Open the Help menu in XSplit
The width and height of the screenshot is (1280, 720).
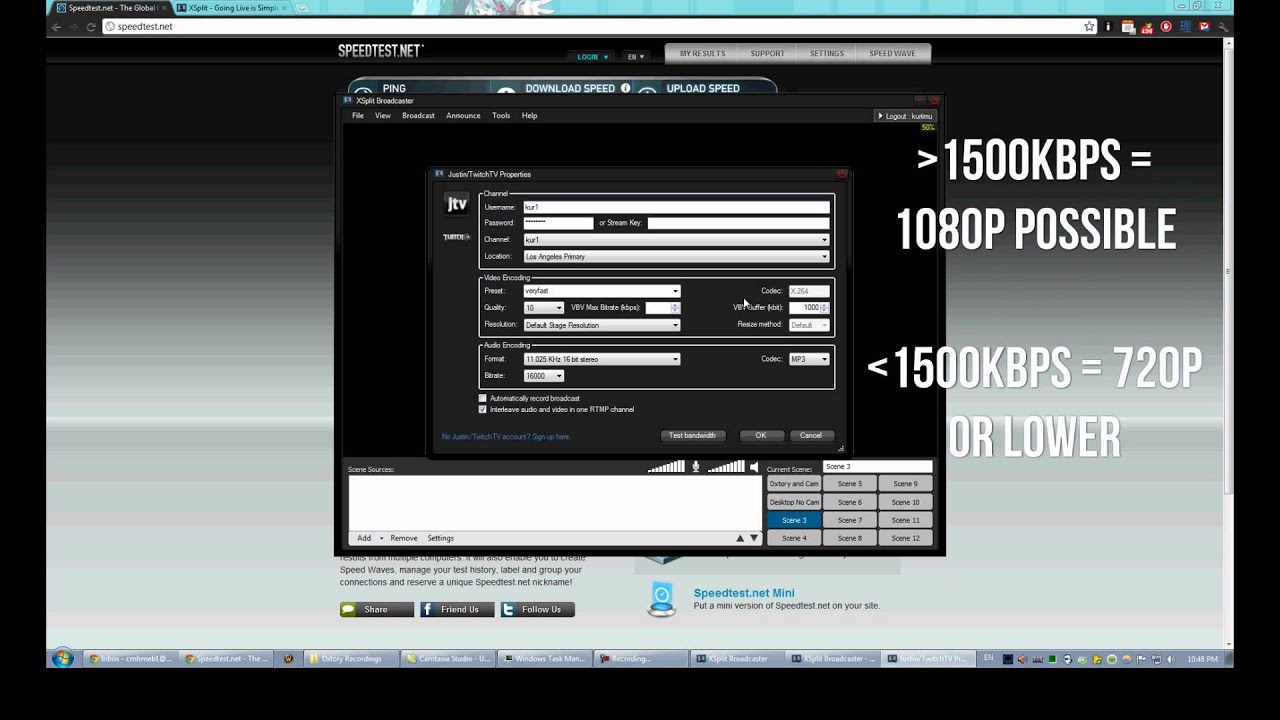(x=529, y=116)
